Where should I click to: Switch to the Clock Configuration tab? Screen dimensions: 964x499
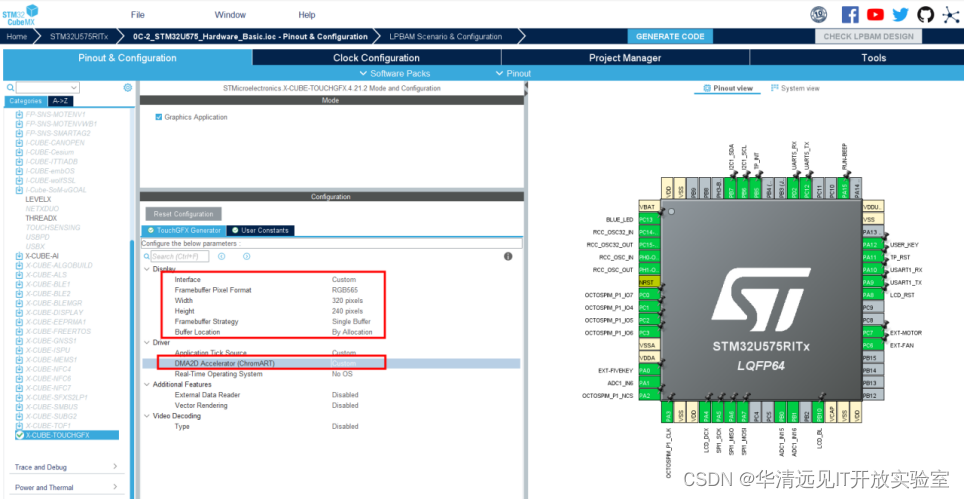click(x=376, y=58)
